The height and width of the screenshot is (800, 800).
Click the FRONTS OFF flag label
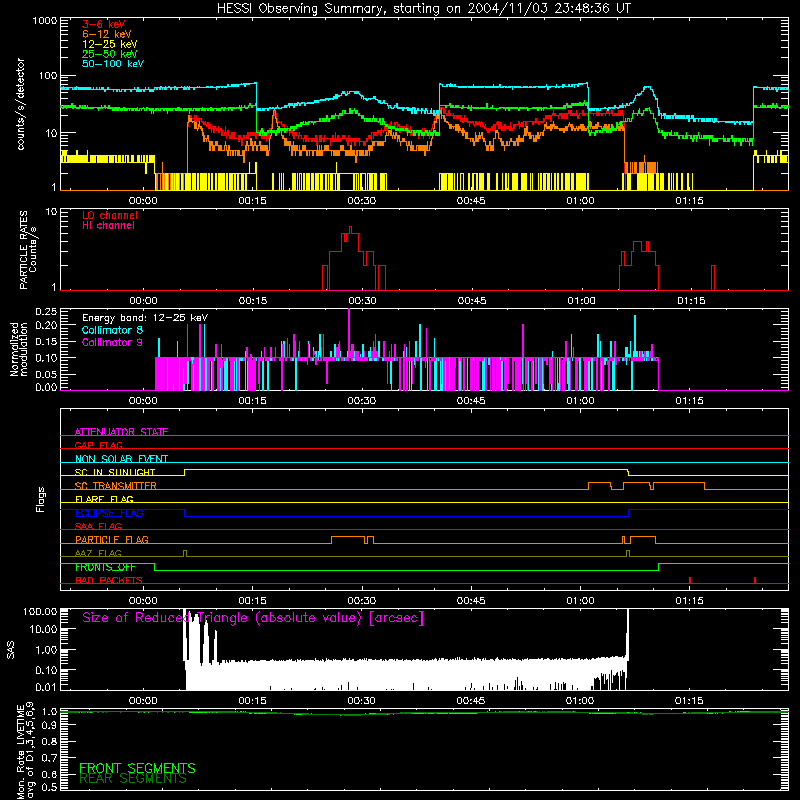(105, 567)
